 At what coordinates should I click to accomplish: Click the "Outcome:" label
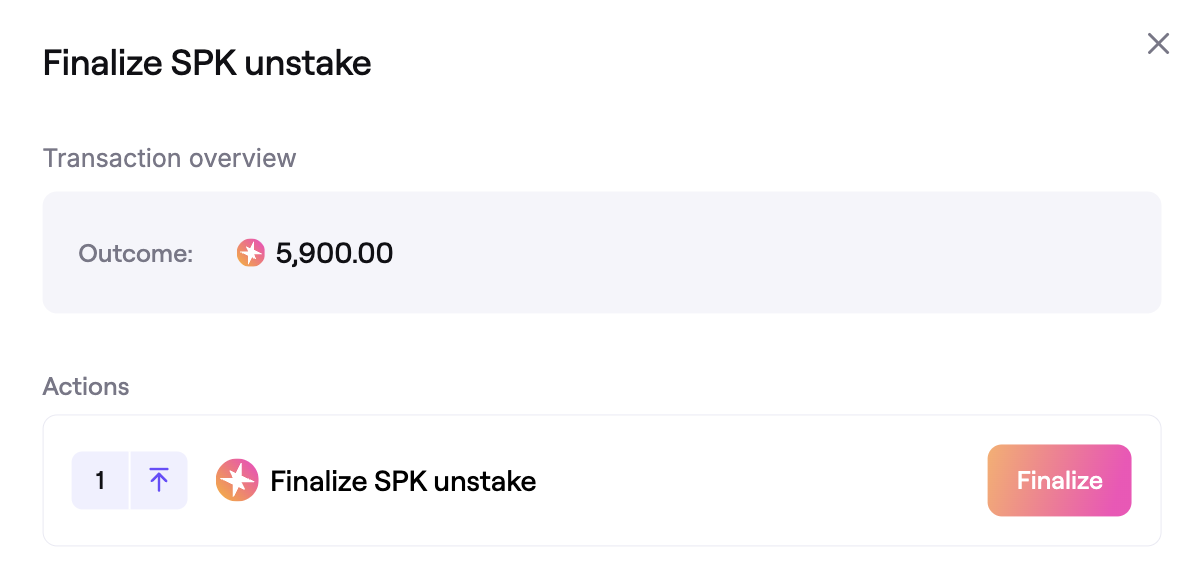click(135, 253)
